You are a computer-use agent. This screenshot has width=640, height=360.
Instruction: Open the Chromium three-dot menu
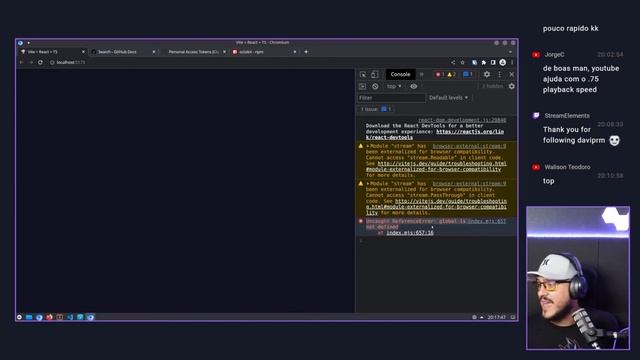pyautogui.click(x=512, y=62)
